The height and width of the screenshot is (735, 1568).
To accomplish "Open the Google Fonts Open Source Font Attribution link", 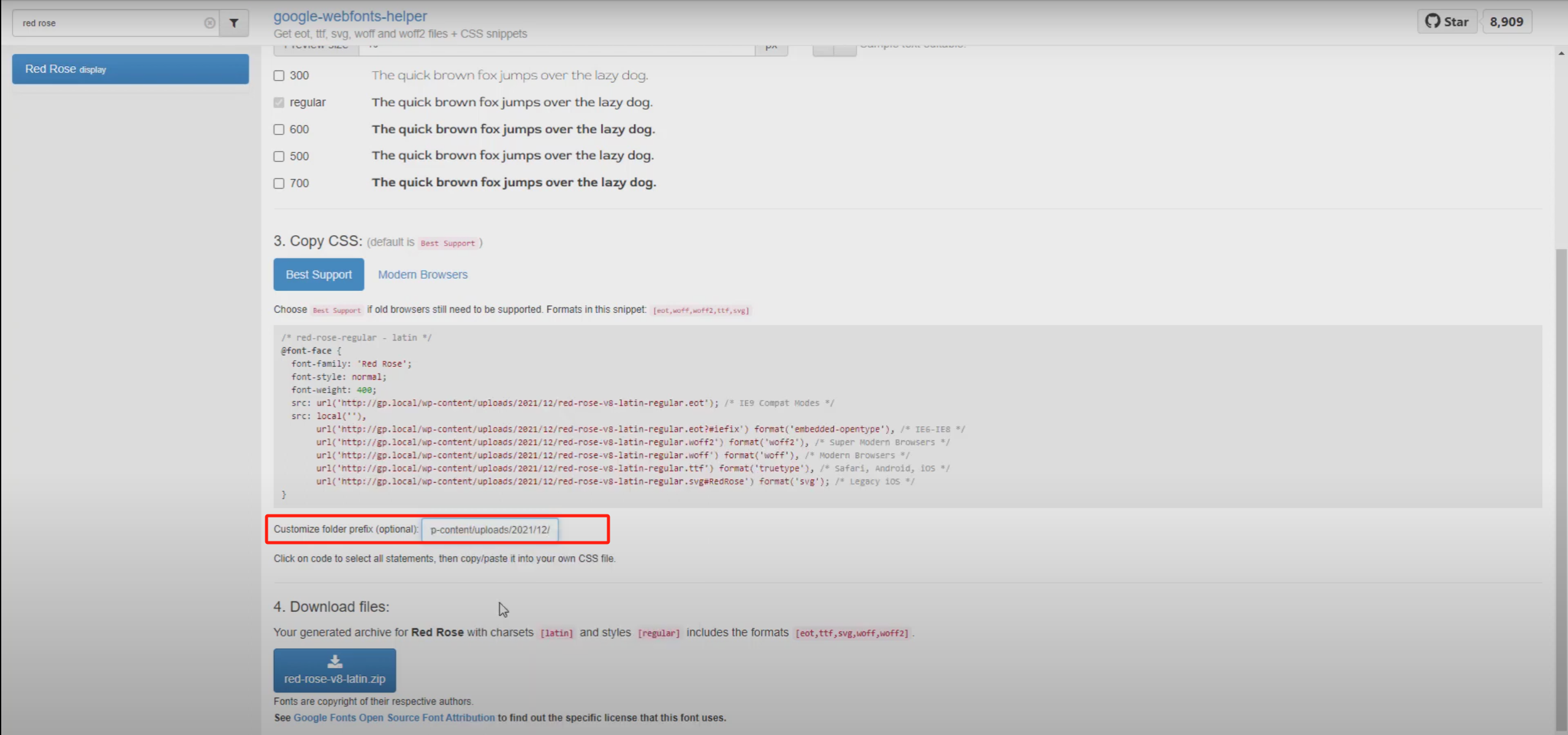I will pos(395,717).
